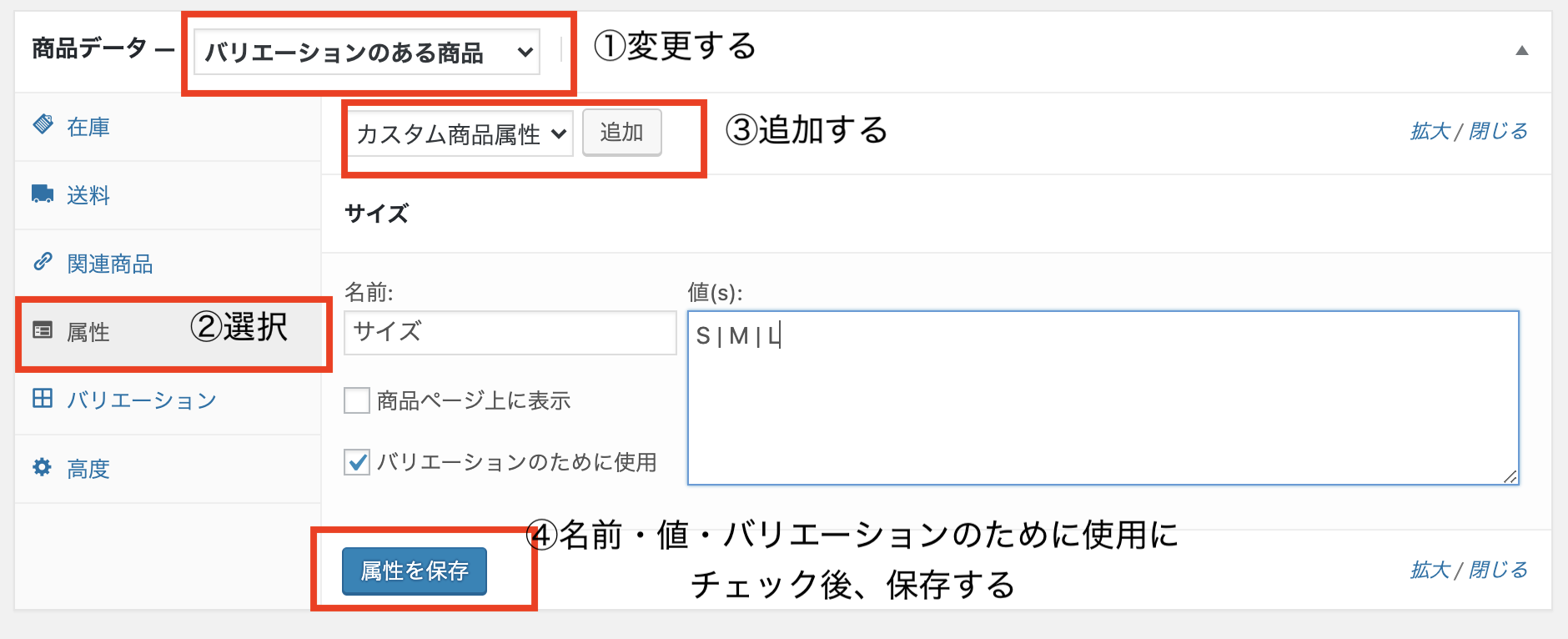Viewport: 1568px width, 639px height.
Task: Click the 在庫 inventory tag icon
Action: pos(43,125)
